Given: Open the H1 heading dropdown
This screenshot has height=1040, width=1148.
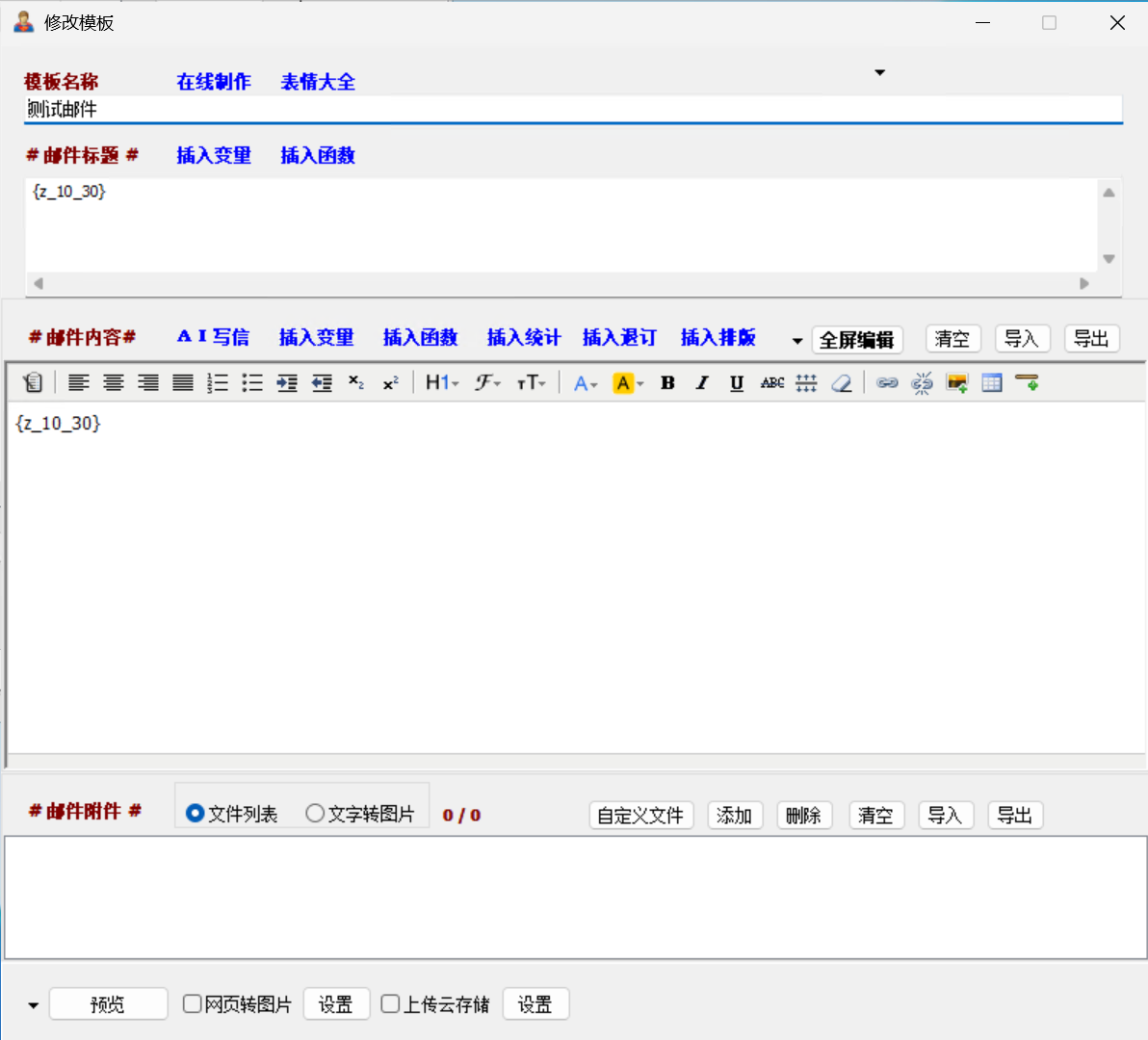Looking at the screenshot, I should pos(442,383).
